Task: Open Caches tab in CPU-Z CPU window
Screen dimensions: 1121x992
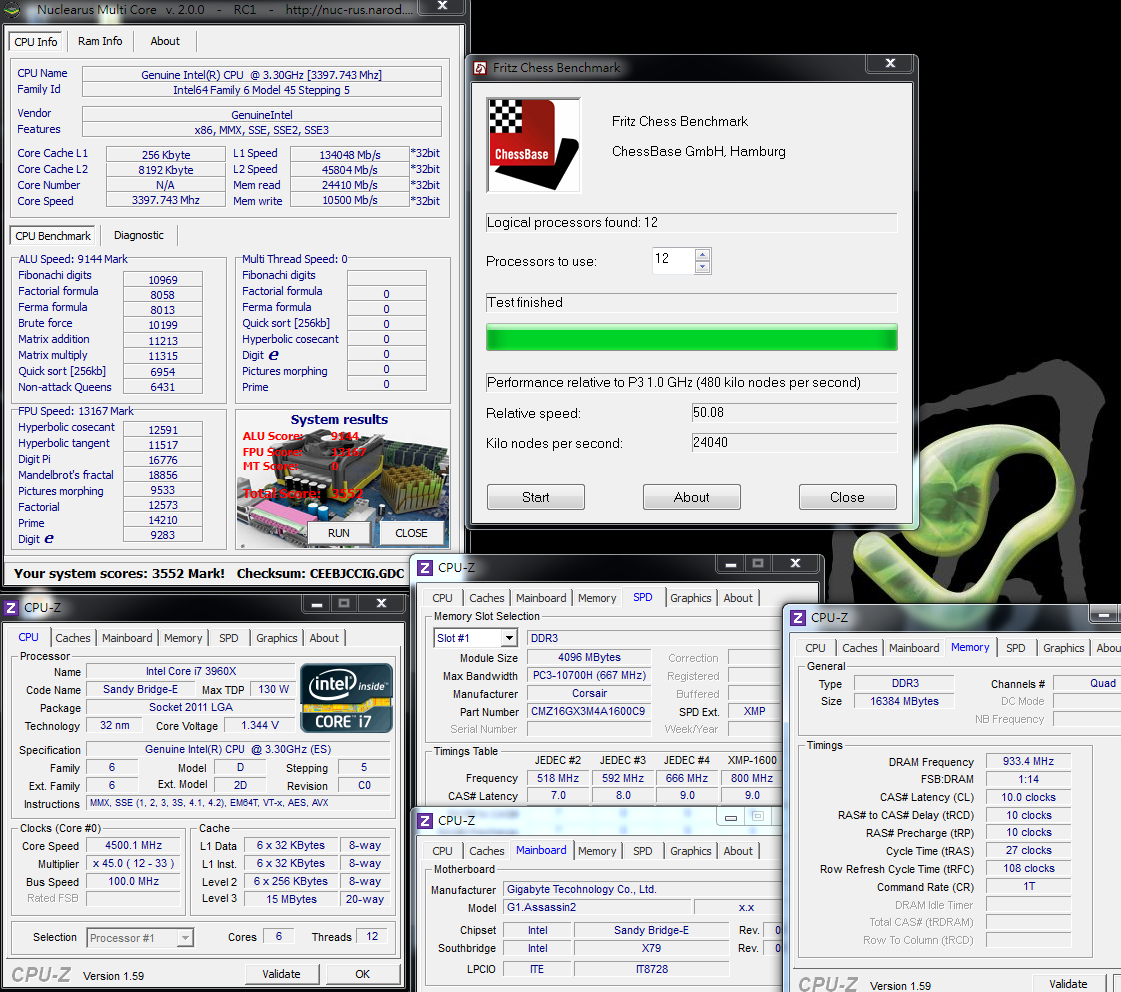Action: point(73,638)
